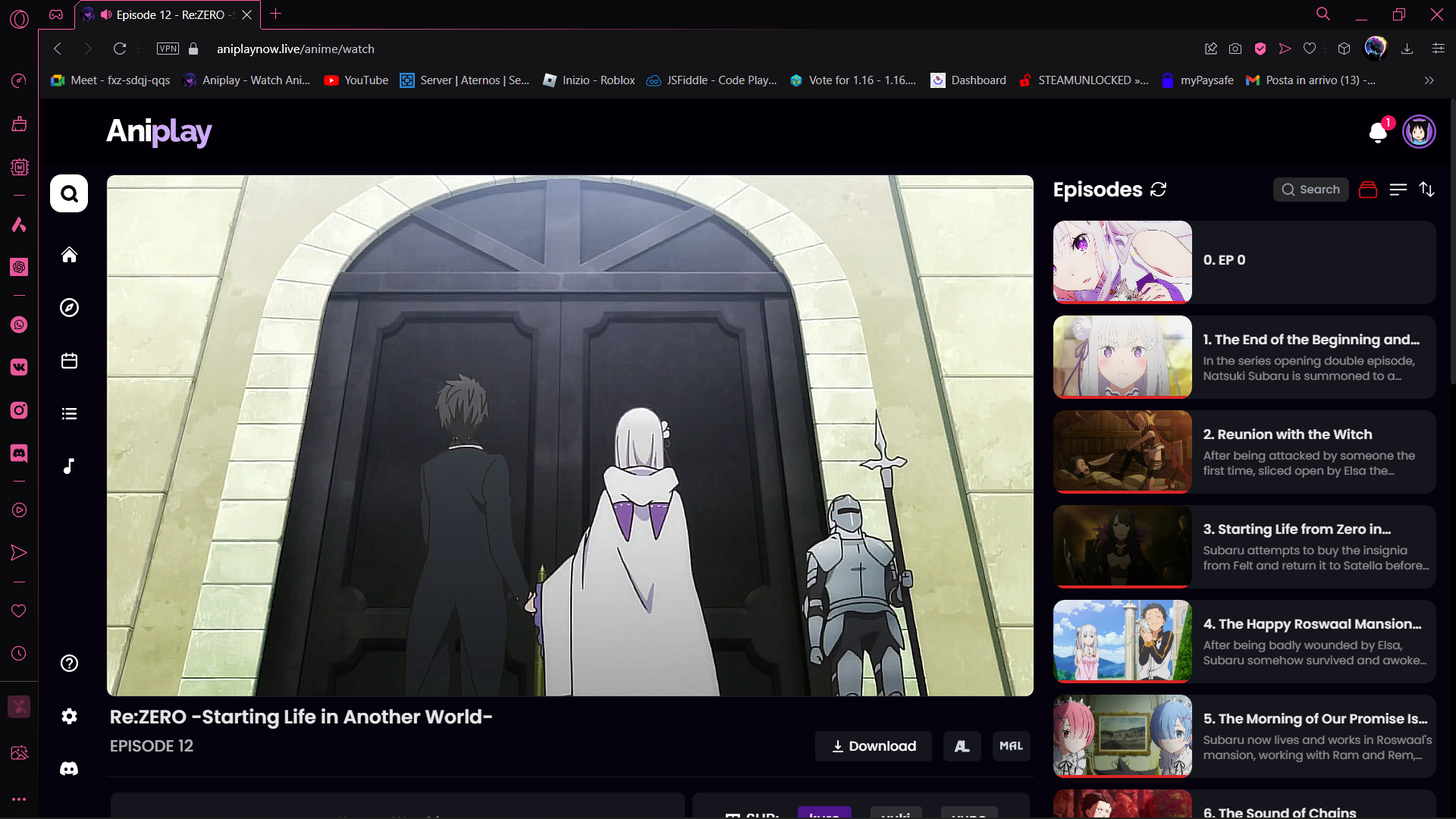Open the Aniplay settings gear icon
This screenshot has height=819, width=1456.
[x=69, y=717]
